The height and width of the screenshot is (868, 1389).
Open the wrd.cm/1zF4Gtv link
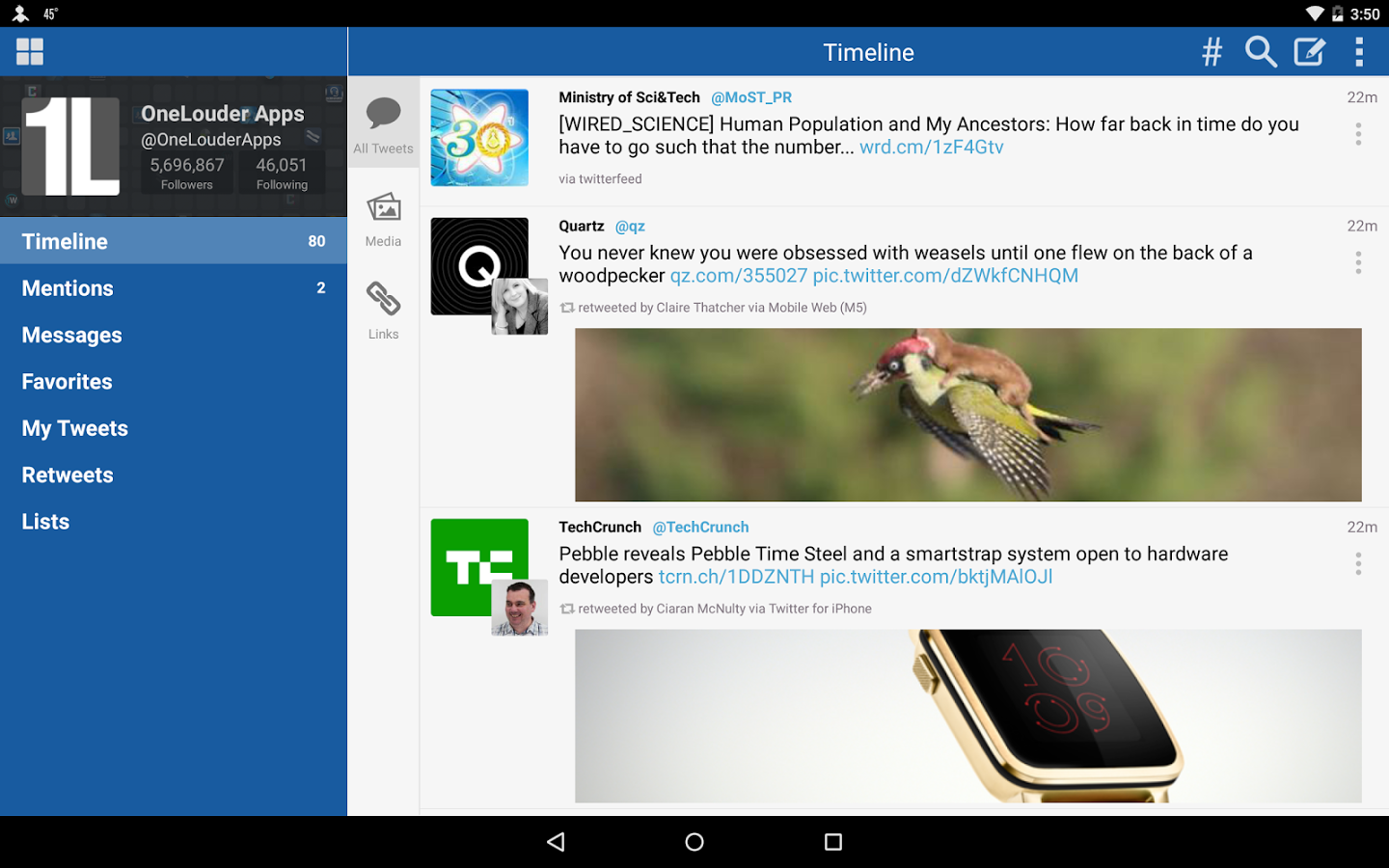[932, 148]
